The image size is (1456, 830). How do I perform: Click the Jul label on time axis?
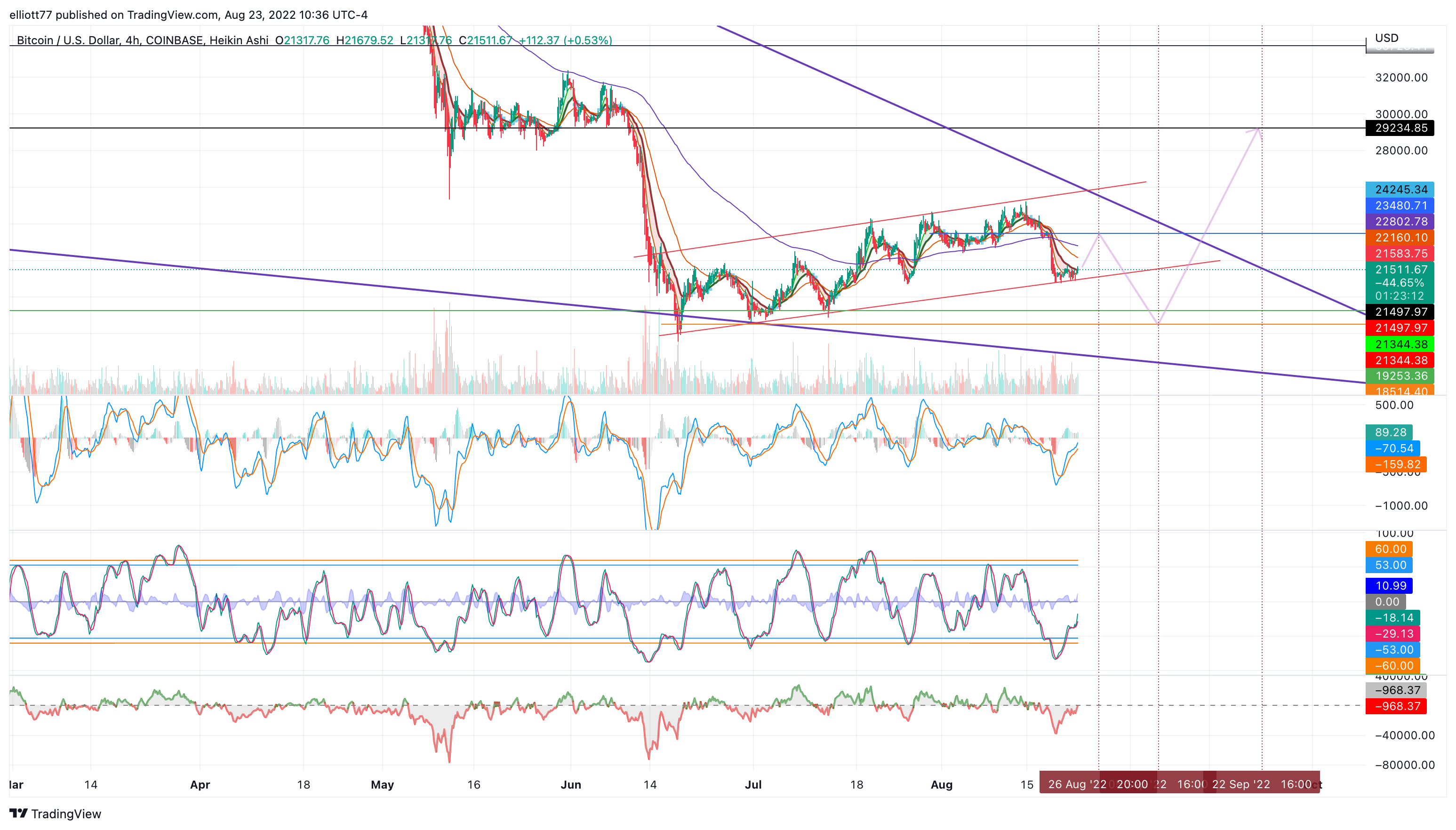click(753, 784)
